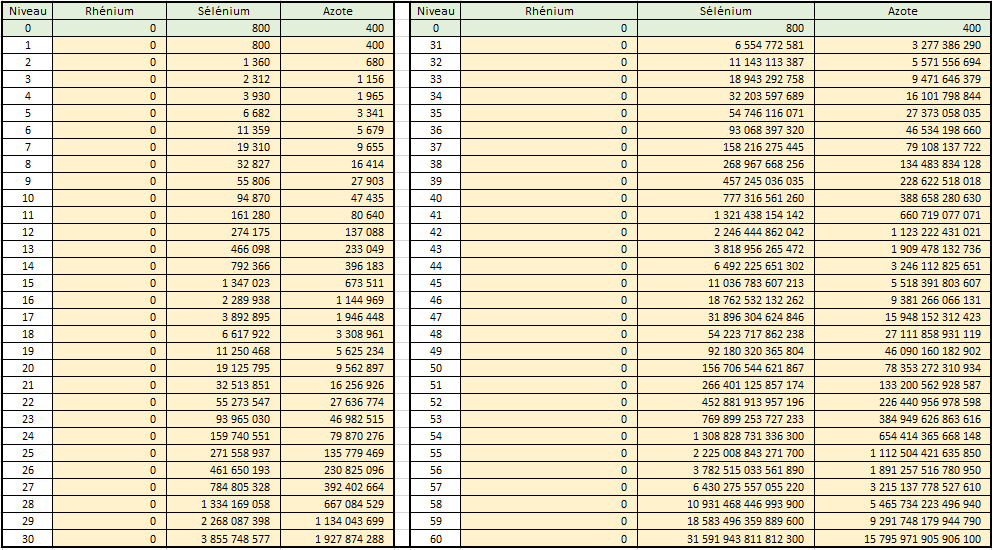Click the Rhénium cell in the Niveau 50 row
The image size is (992, 550).
coord(549,368)
